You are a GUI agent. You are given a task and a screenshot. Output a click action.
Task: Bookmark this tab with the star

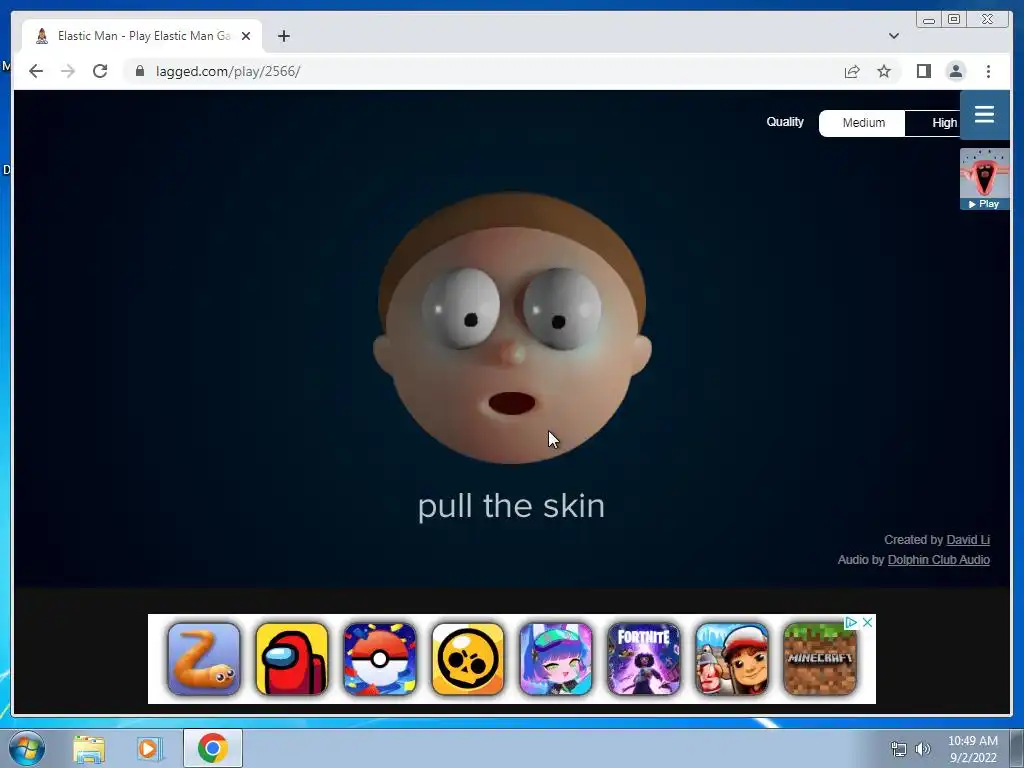[884, 71]
